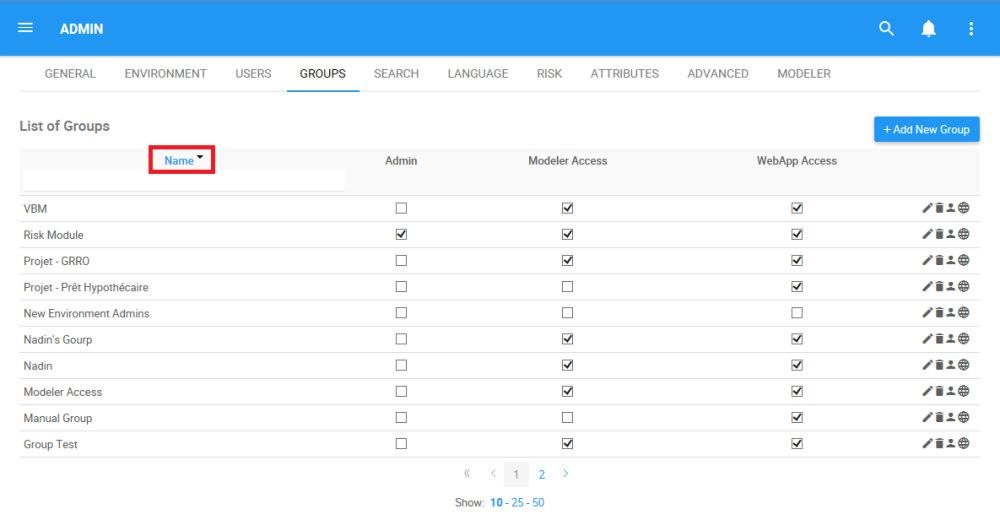Uncheck WebApp Access for Nadin's Gourp
Screen dimensions: 1000x520
tap(797, 339)
